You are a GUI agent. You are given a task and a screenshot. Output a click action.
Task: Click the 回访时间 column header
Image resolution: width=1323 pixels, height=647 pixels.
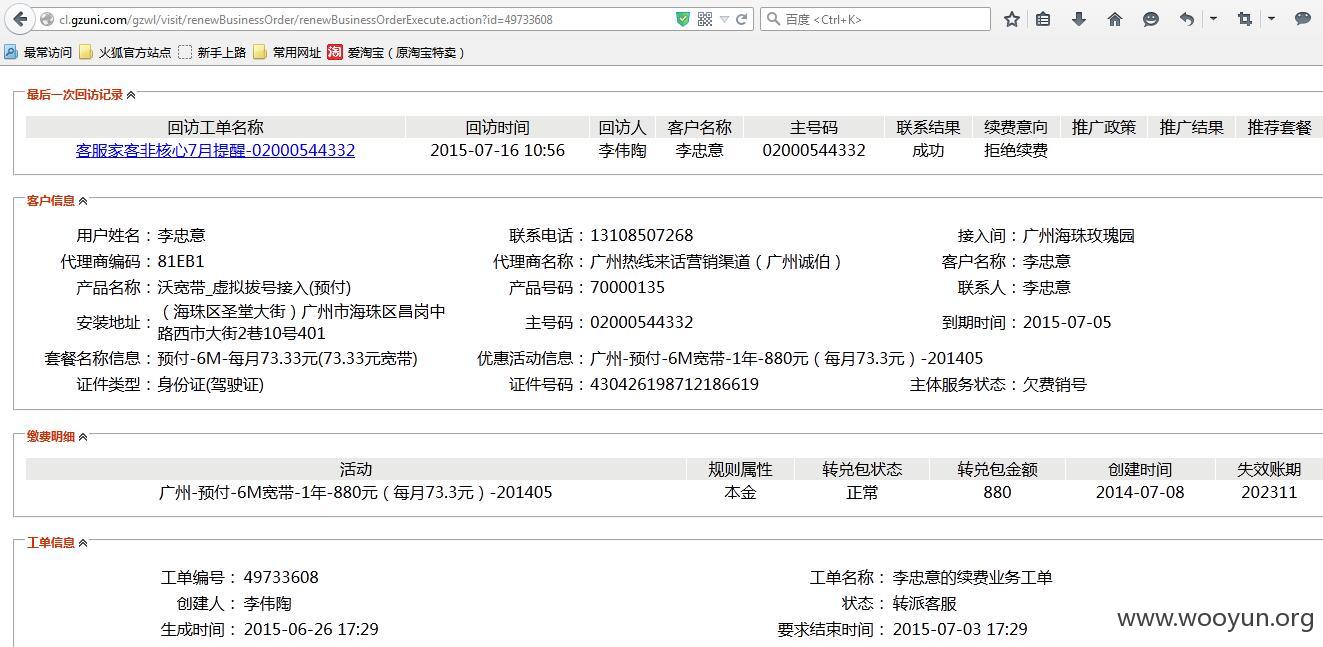[x=497, y=127]
